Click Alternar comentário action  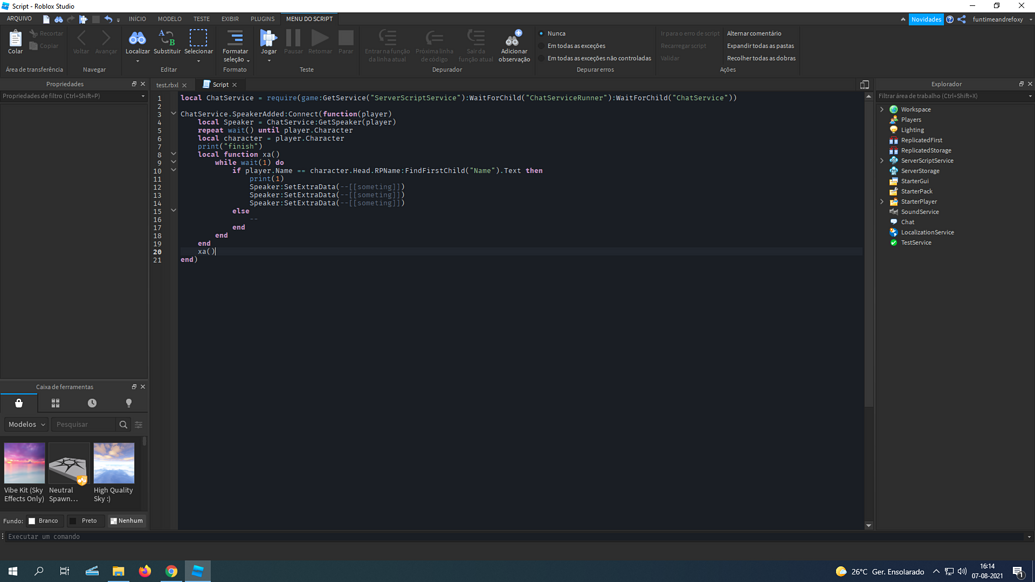tap(754, 34)
